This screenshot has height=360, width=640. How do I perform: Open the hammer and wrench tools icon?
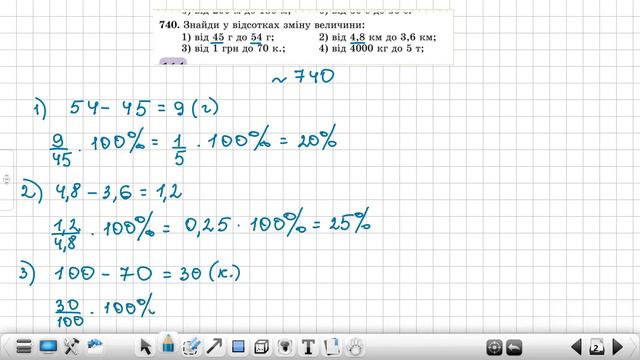pyautogui.click(x=71, y=347)
